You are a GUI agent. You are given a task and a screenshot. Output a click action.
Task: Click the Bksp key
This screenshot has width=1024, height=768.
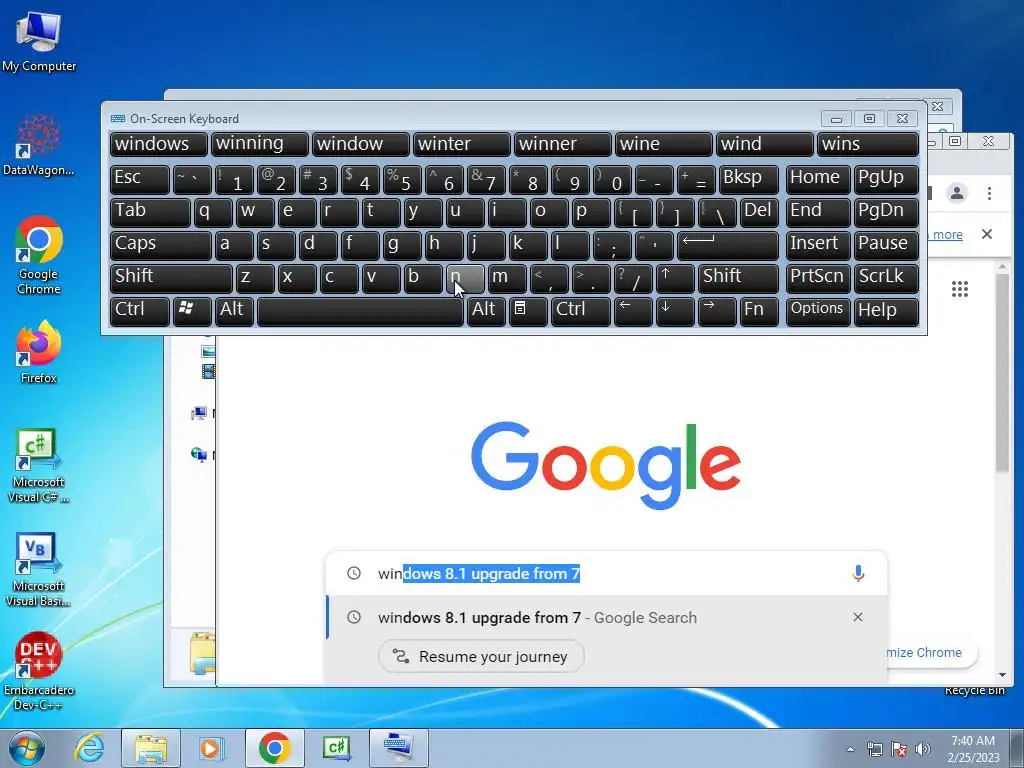[748, 180]
